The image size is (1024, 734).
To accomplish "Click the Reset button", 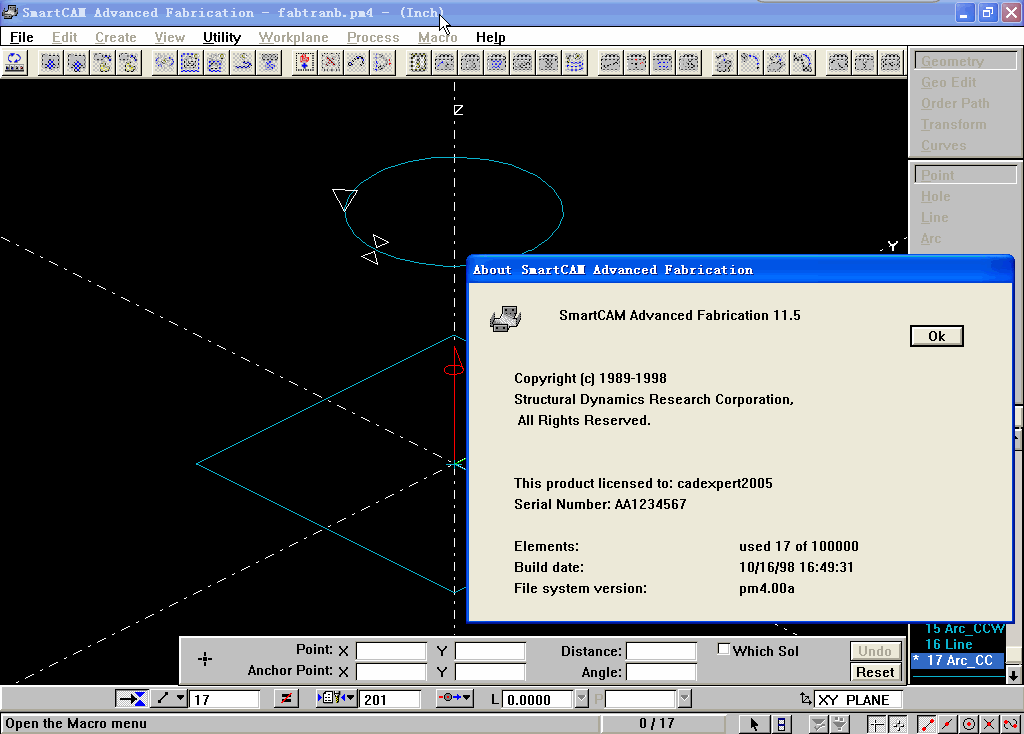I will (875, 672).
